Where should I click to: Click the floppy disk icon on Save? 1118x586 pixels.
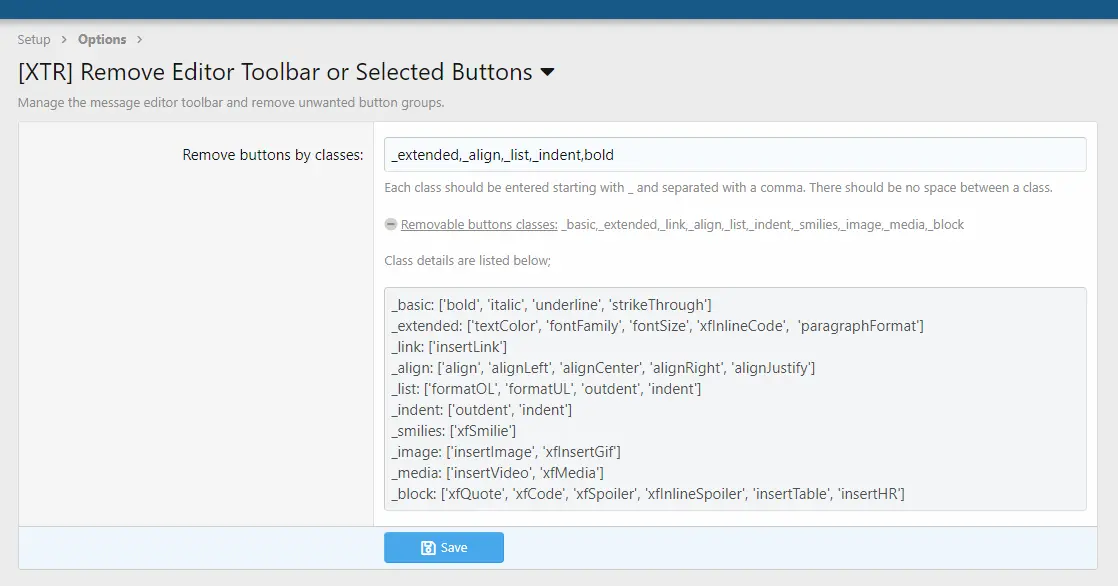(x=428, y=548)
